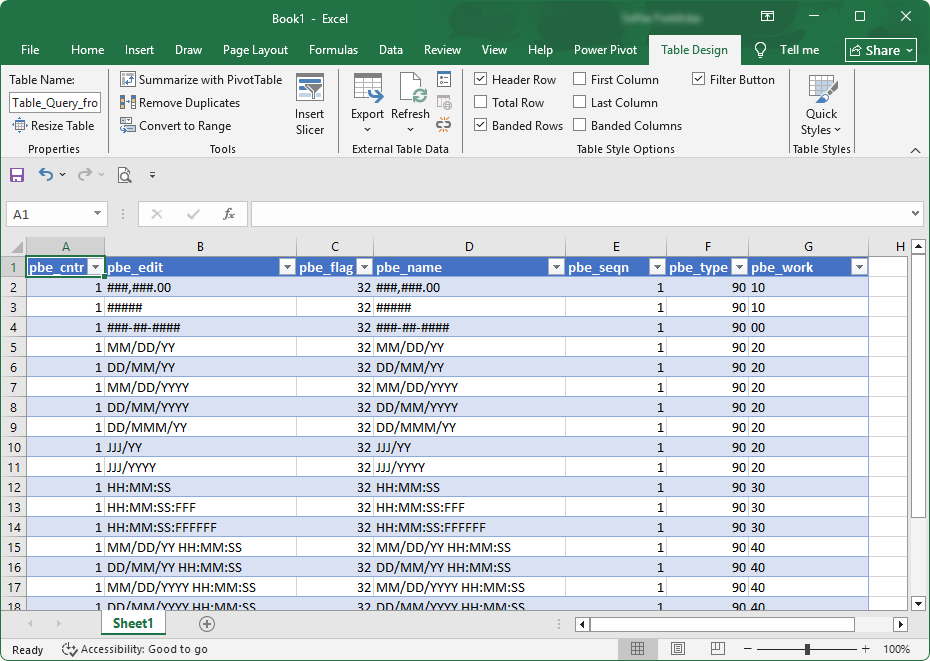
Task: Click inside the Table Name field
Action: [54, 102]
